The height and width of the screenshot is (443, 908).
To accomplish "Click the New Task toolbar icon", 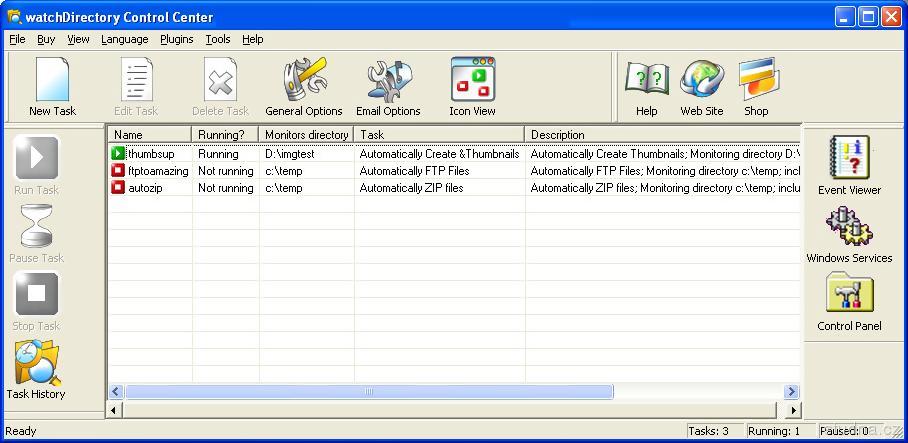I will click(x=52, y=86).
